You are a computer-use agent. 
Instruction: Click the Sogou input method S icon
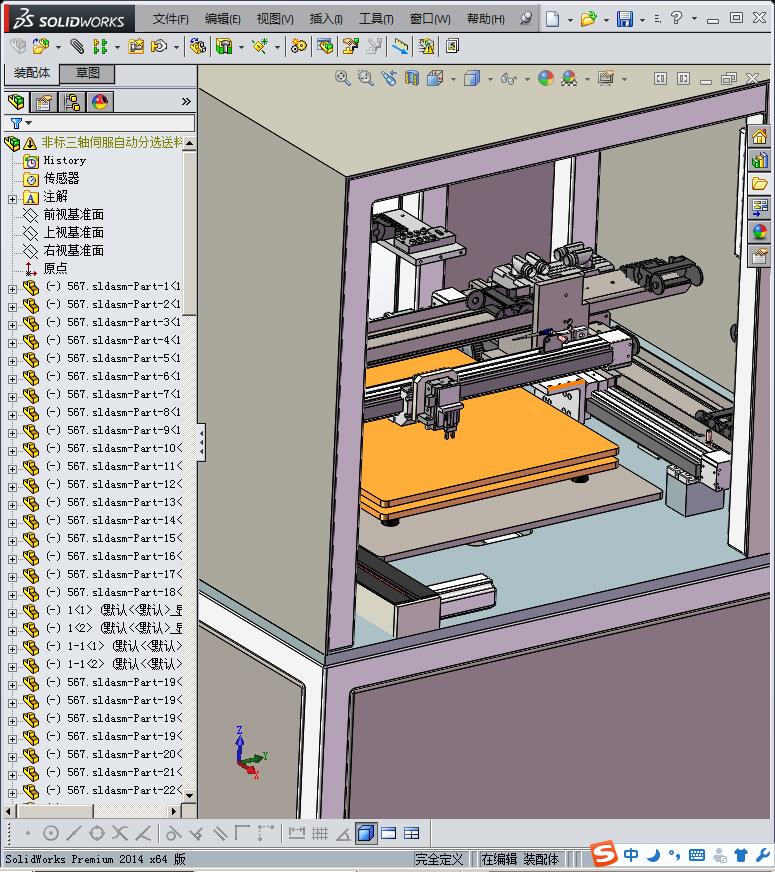(x=604, y=854)
